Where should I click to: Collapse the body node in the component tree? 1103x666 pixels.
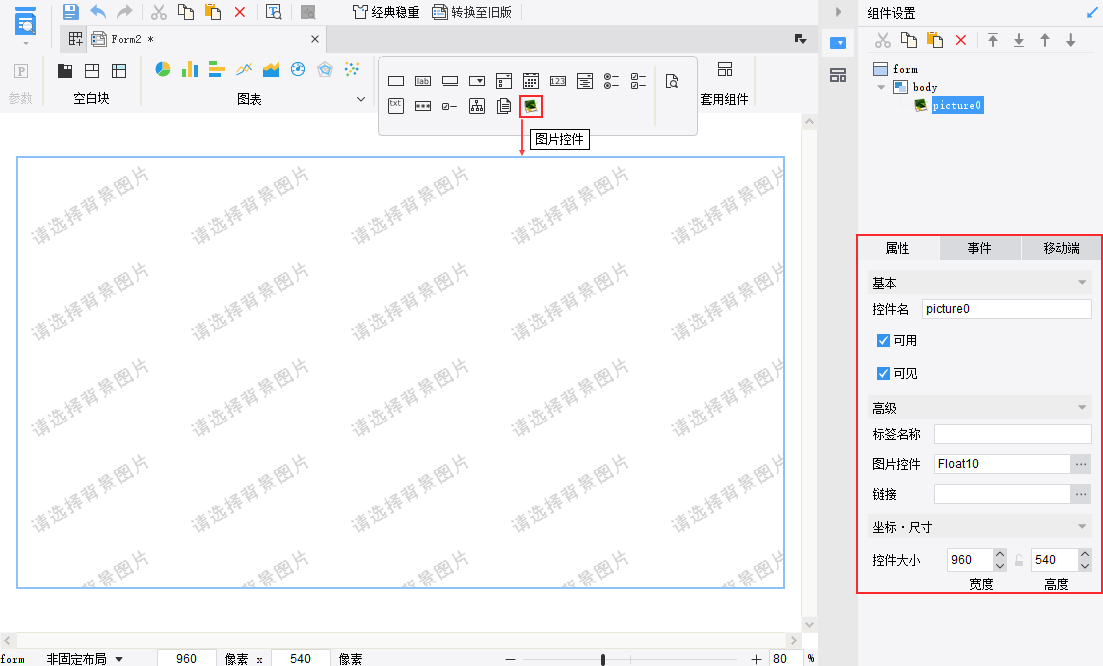click(x=881, y=87)
